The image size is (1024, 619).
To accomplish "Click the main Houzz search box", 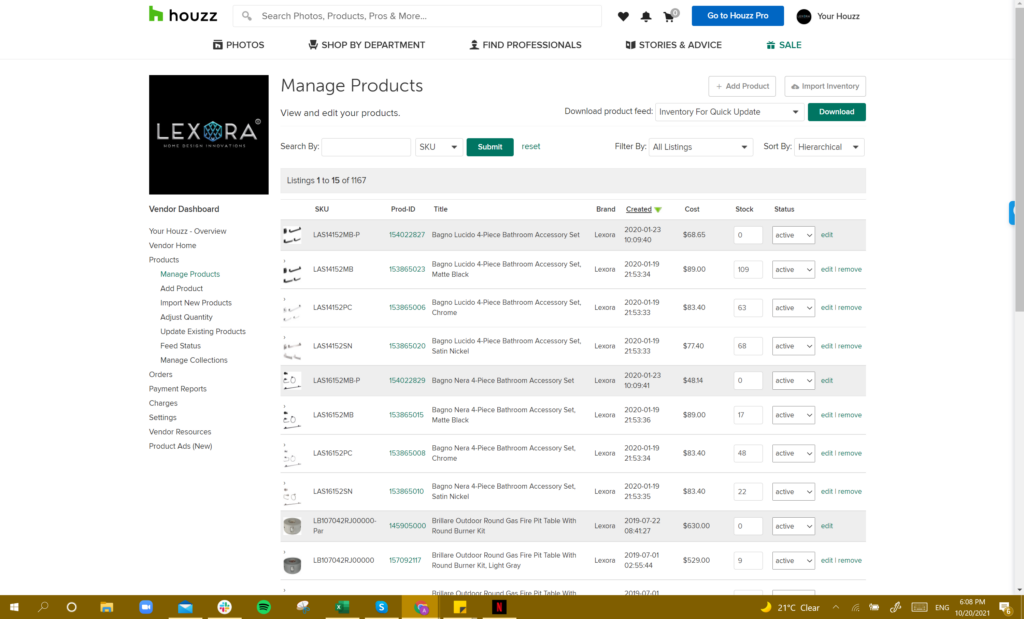I will tap(417, 16).
